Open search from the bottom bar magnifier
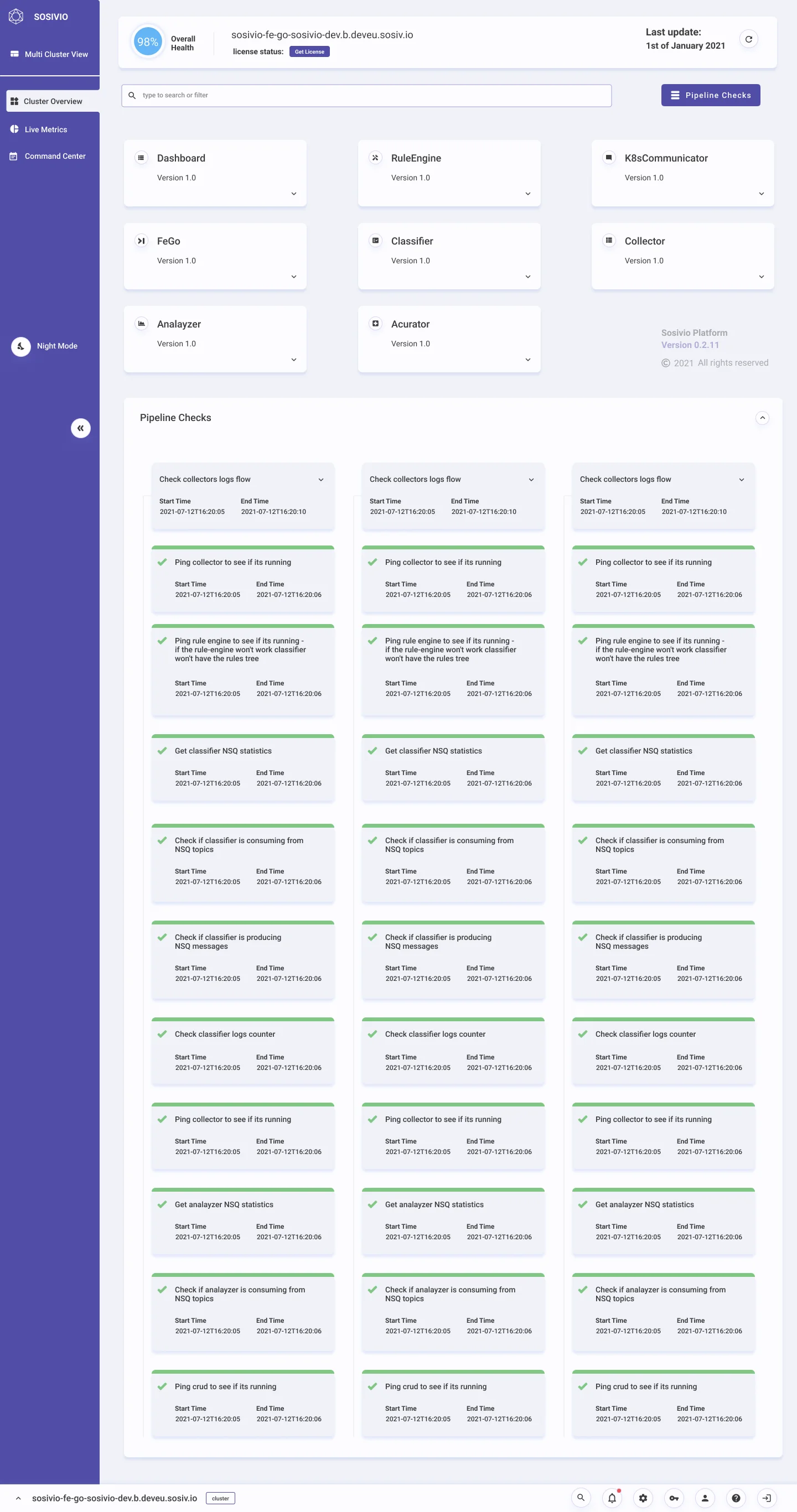The width and height of the screenshot is (797, 1512). 581,1497
